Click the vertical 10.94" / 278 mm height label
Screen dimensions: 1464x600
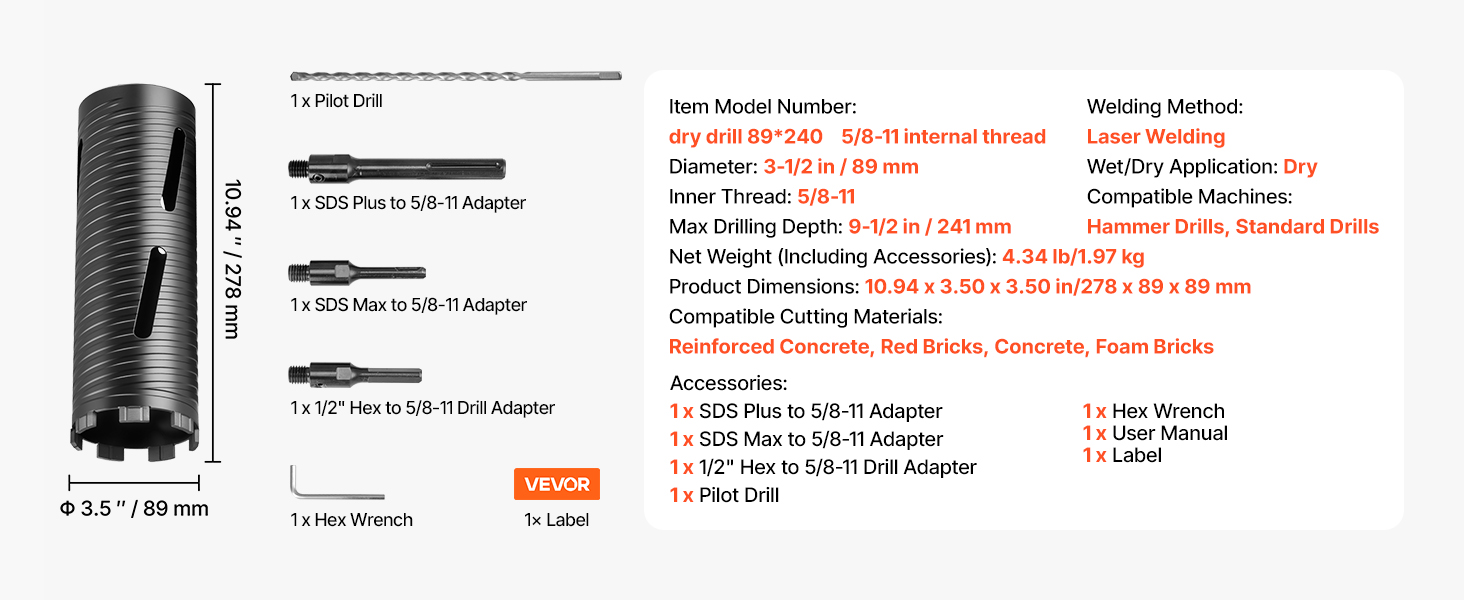(x=232, y=259)
